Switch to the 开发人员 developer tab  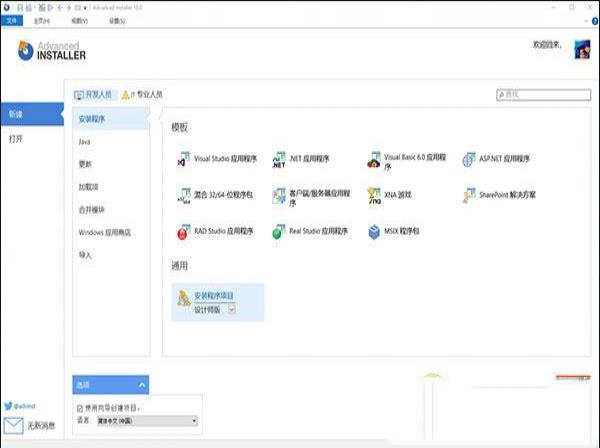point(93,94)
